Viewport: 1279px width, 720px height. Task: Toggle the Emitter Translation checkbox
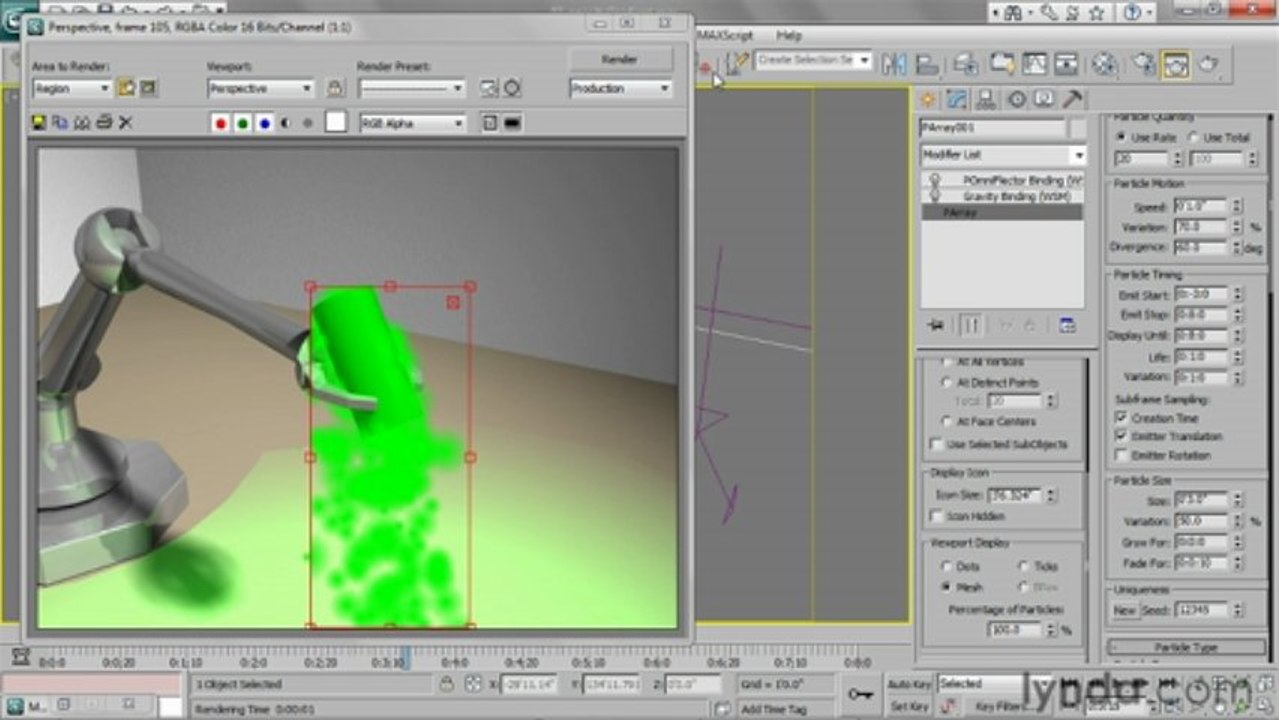(1121, 436)
